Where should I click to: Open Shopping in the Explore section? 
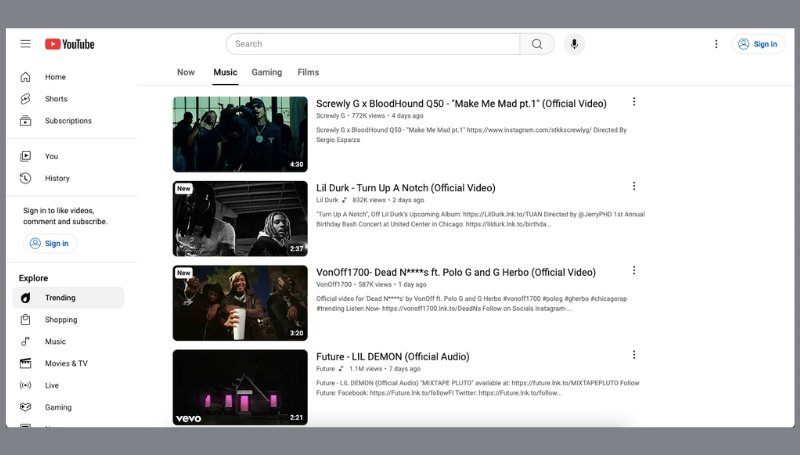pos(68,319)
